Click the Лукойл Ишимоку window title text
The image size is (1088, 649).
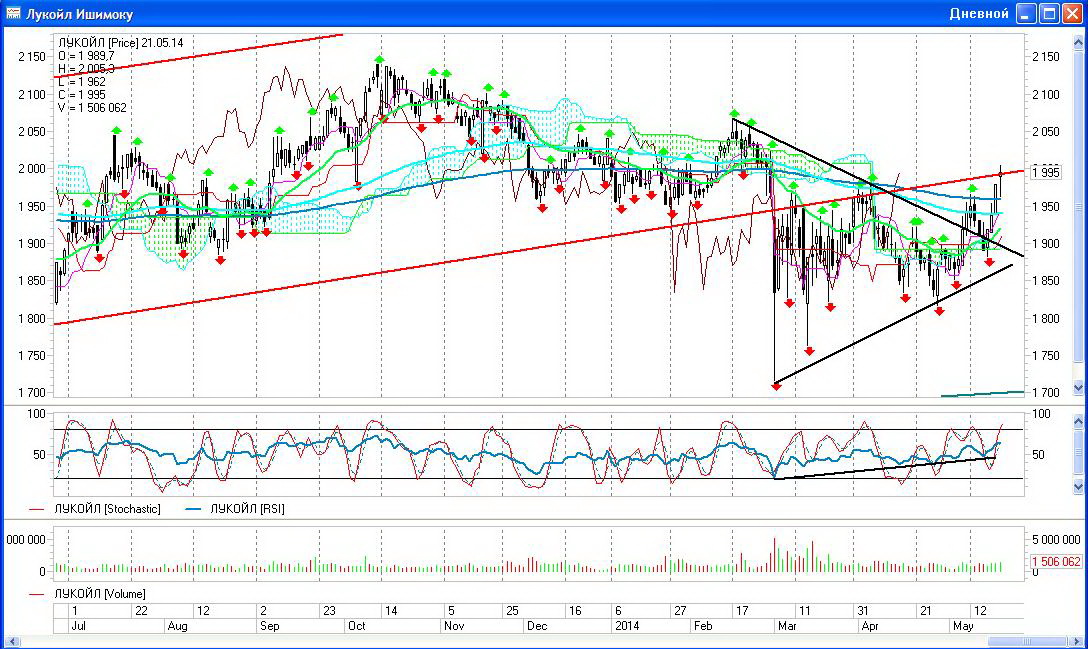[80, 14]
